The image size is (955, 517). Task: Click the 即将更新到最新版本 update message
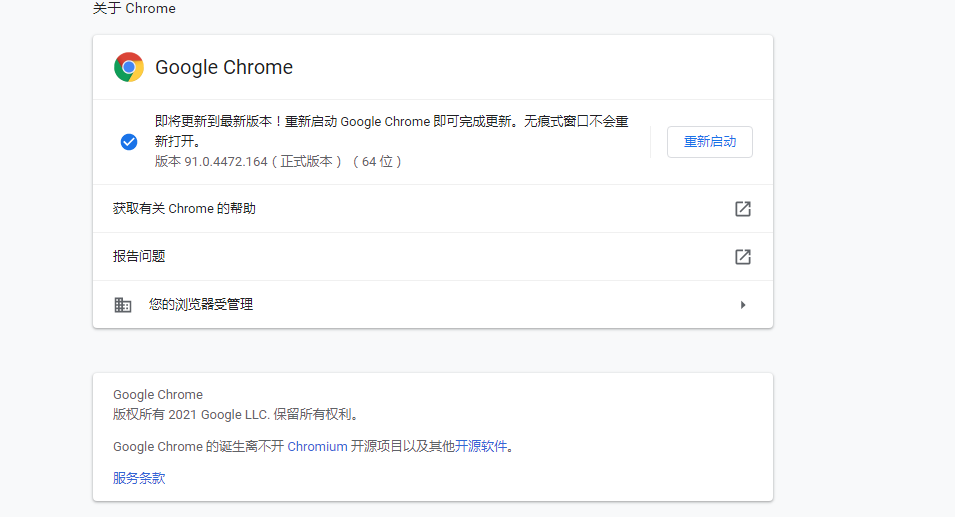[x=392, y=131]
